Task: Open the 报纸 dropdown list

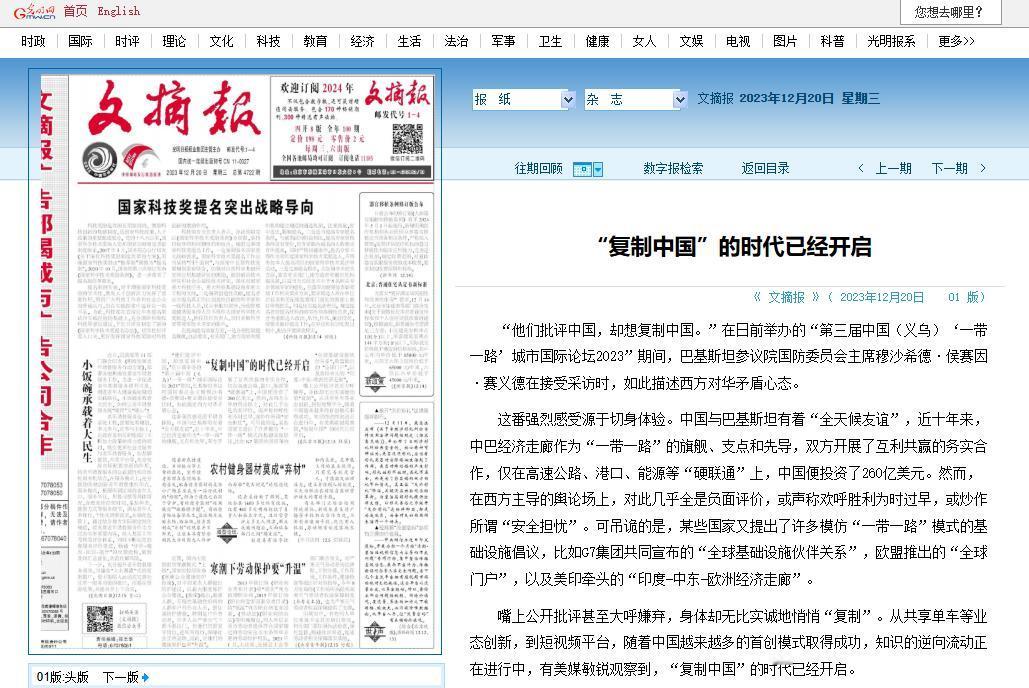Action: 524,99
